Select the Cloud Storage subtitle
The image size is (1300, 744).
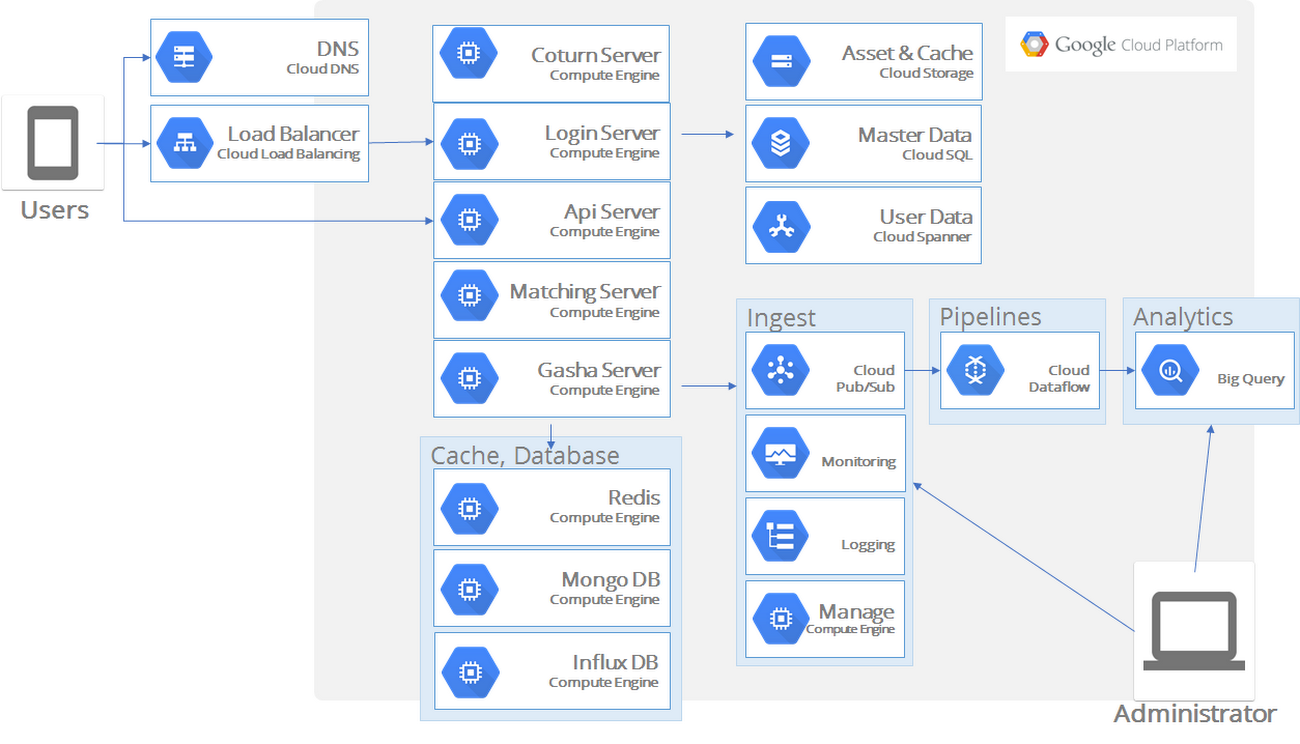tap(926, 73)
